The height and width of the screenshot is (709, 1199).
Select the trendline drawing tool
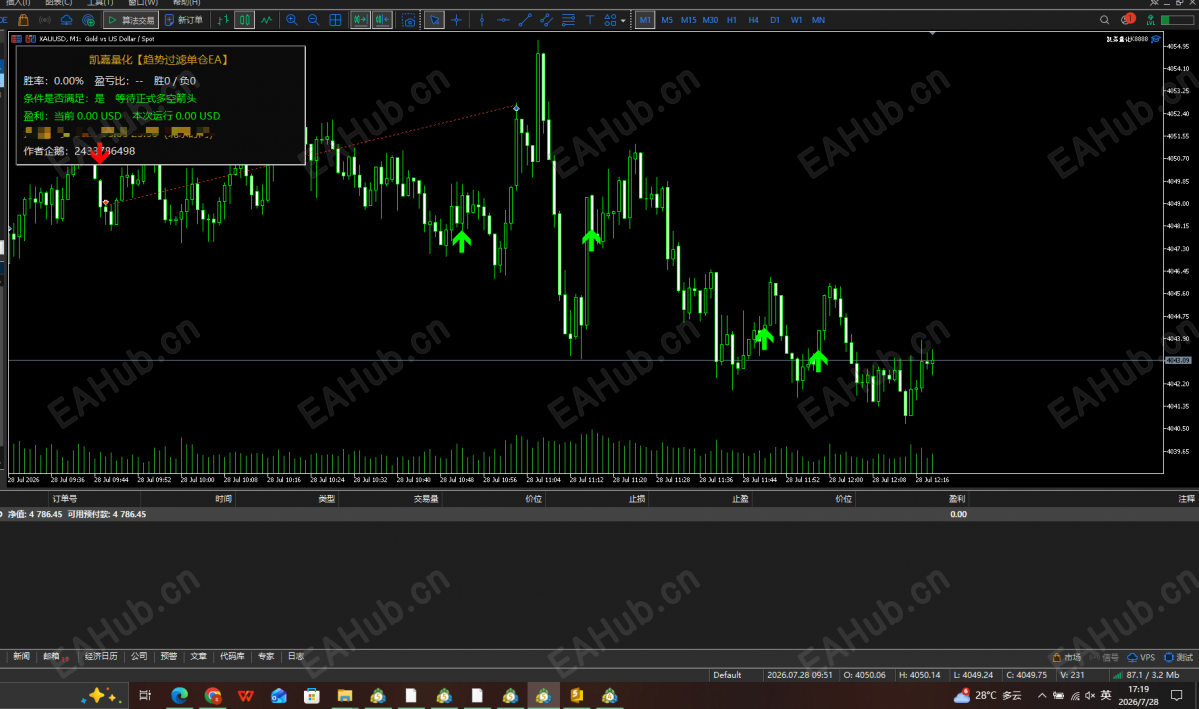(x=525, y=20)
